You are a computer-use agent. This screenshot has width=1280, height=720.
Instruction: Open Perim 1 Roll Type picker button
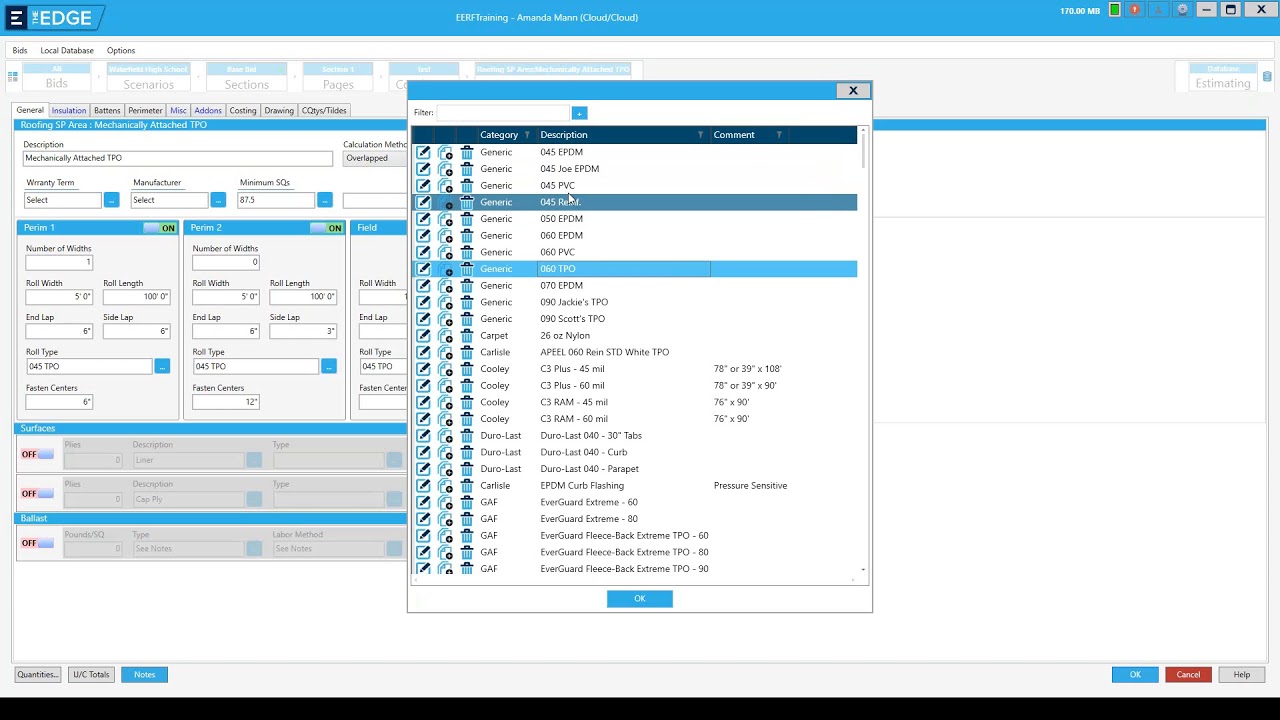point(162,367)
